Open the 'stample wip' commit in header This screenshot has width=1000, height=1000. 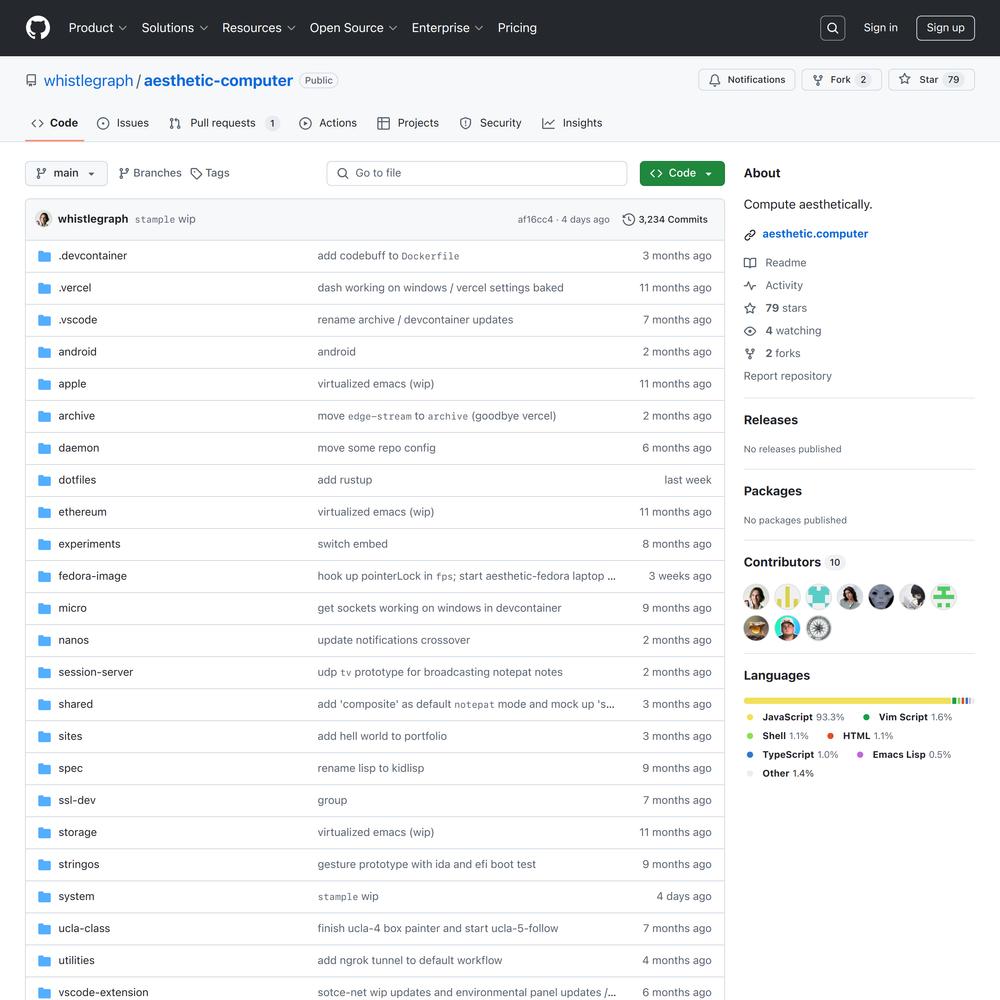click(x=165, y=219)
